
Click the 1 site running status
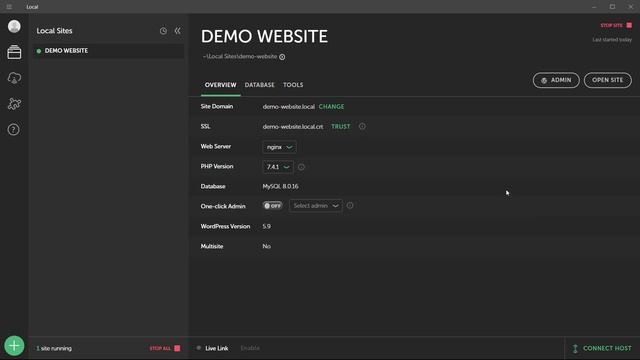54,348
